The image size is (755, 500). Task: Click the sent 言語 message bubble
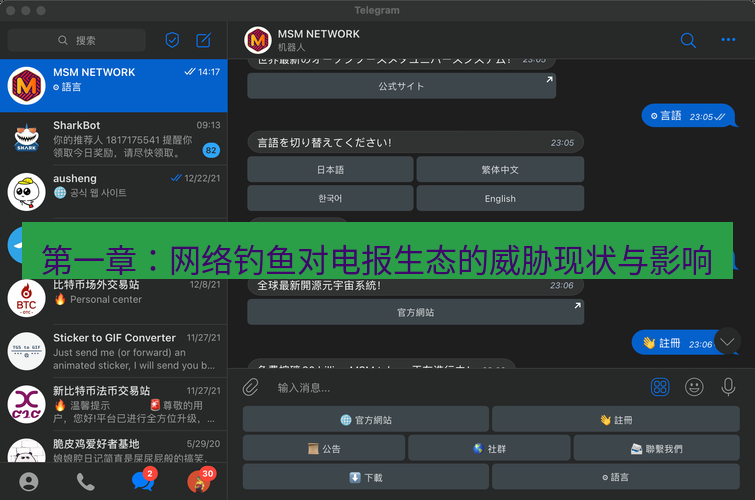(x=688, y=116)
